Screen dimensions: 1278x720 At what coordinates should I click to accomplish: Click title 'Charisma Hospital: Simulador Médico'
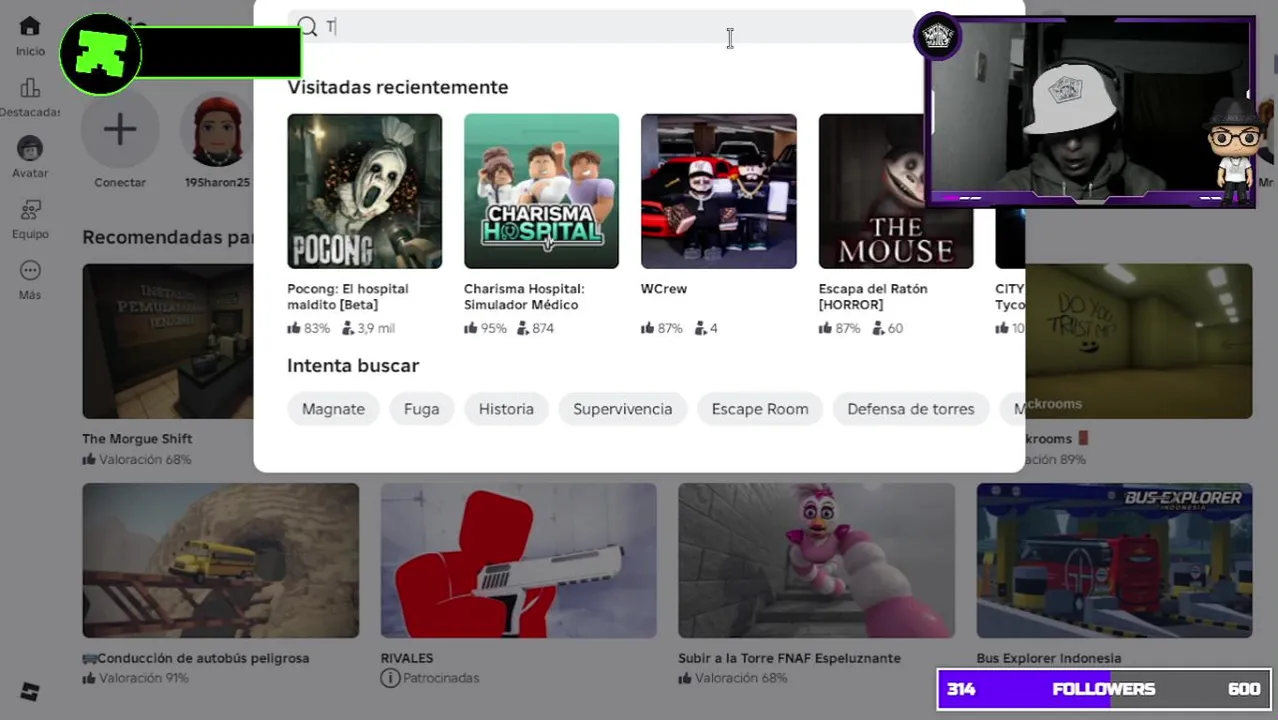tap(524, 296)
